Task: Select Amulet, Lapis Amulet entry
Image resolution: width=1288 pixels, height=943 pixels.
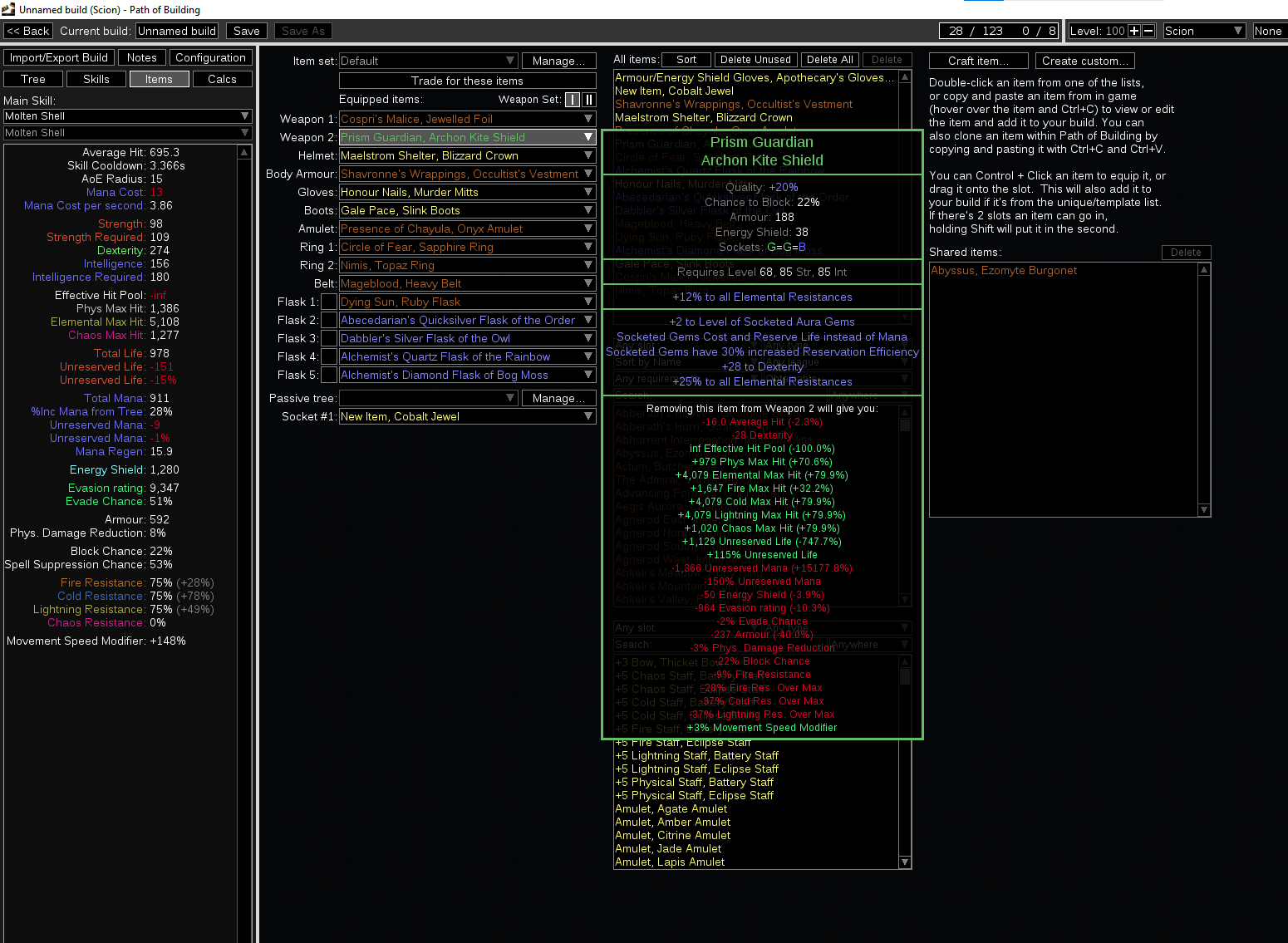Action: (x=756, y=862)
